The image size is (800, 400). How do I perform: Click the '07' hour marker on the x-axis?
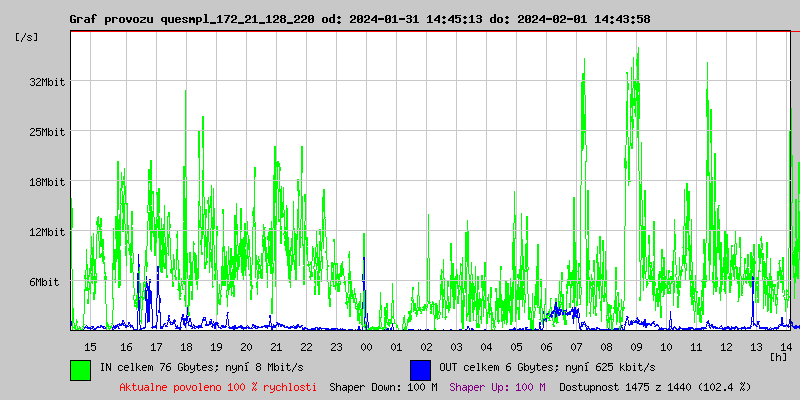(576, 346)
